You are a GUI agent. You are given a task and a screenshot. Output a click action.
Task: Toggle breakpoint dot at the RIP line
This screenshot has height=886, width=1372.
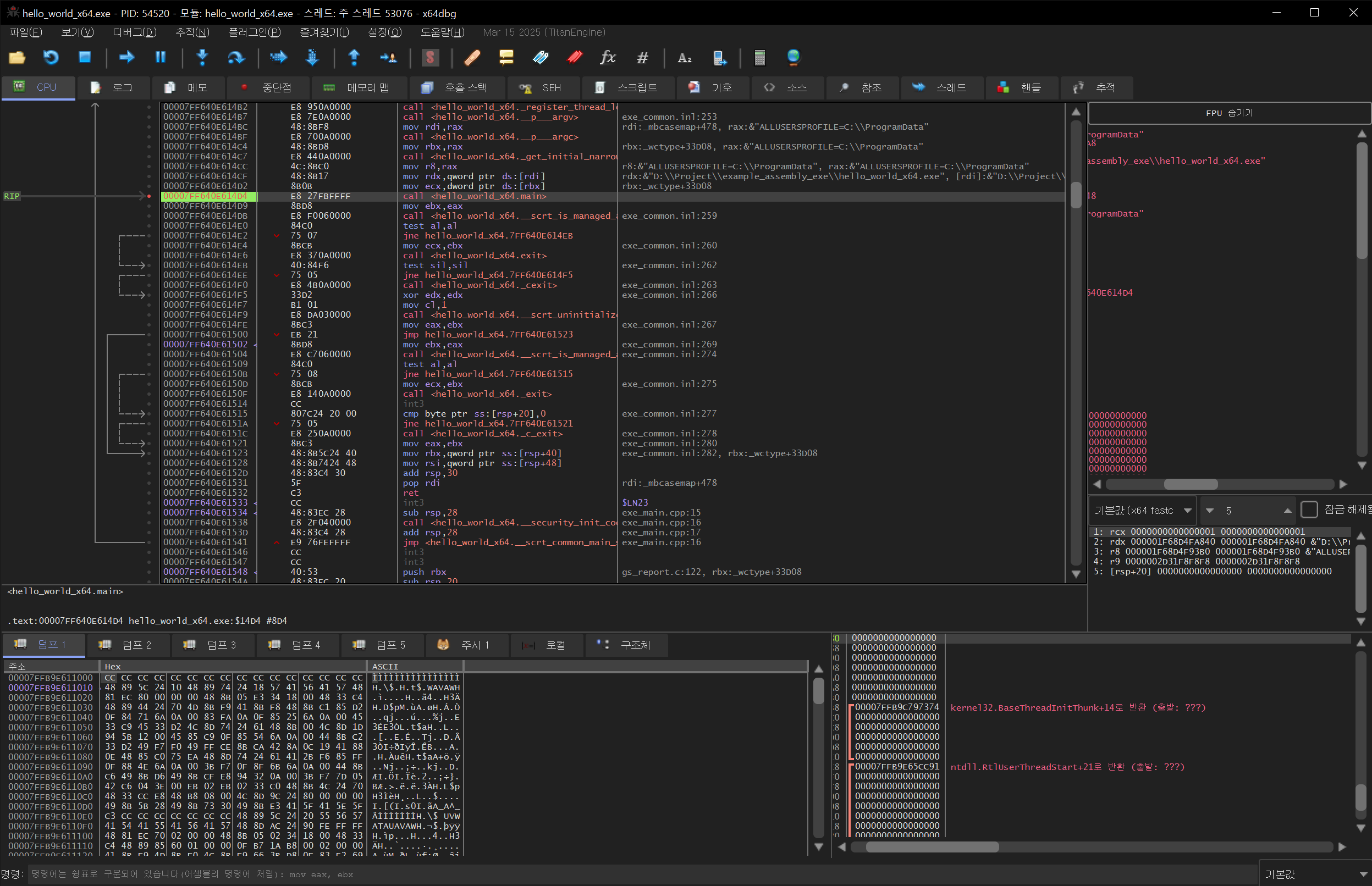149,196
